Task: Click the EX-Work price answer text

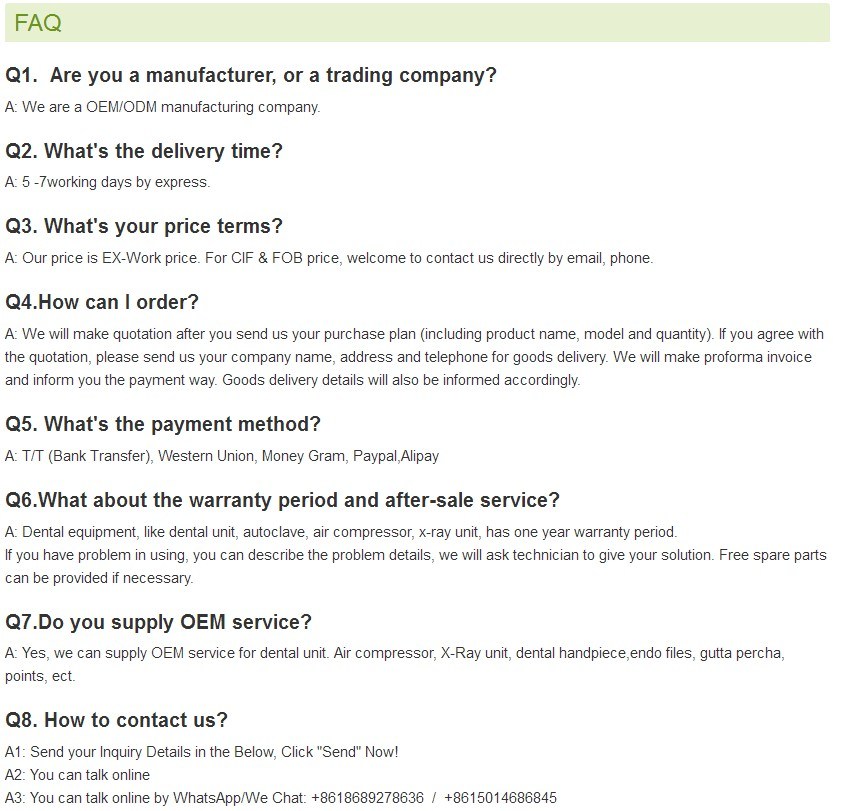Action: point(329,258)
